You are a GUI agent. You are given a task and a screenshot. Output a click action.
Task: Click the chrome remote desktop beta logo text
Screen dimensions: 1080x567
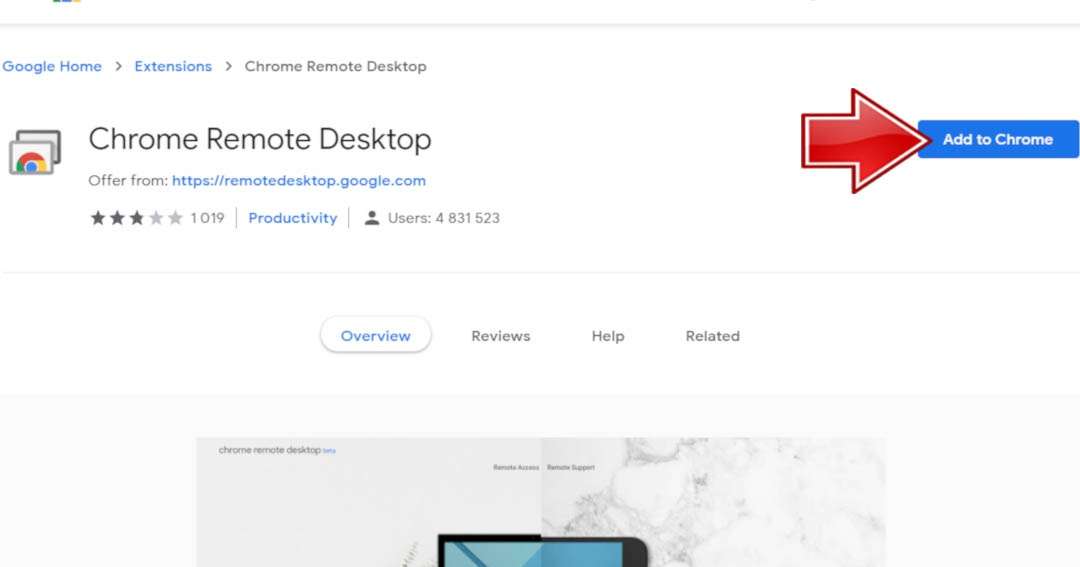(277, 450)
